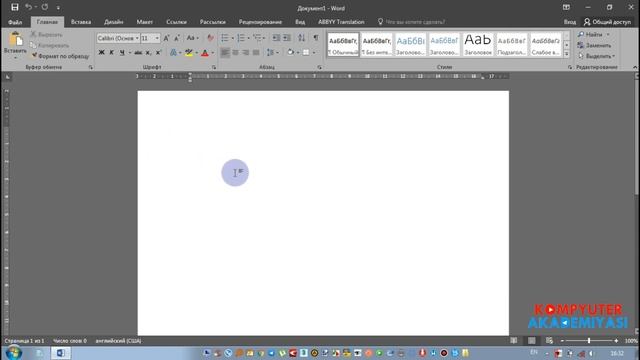The height and width of the screenshot is (360, 640).
Task: Toggle bold (Ж) formatting
Action: click(102, 52)
